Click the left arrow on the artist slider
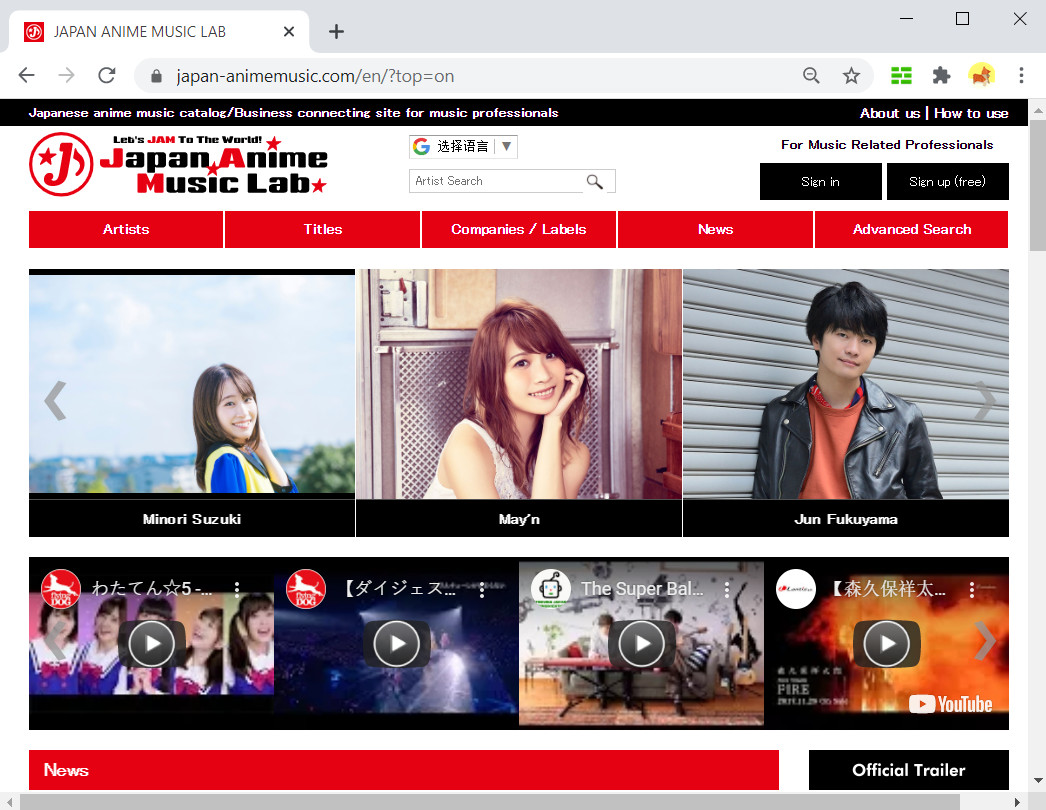Image resolution: width=1046 pixels, height=810 pixels. 53,401
